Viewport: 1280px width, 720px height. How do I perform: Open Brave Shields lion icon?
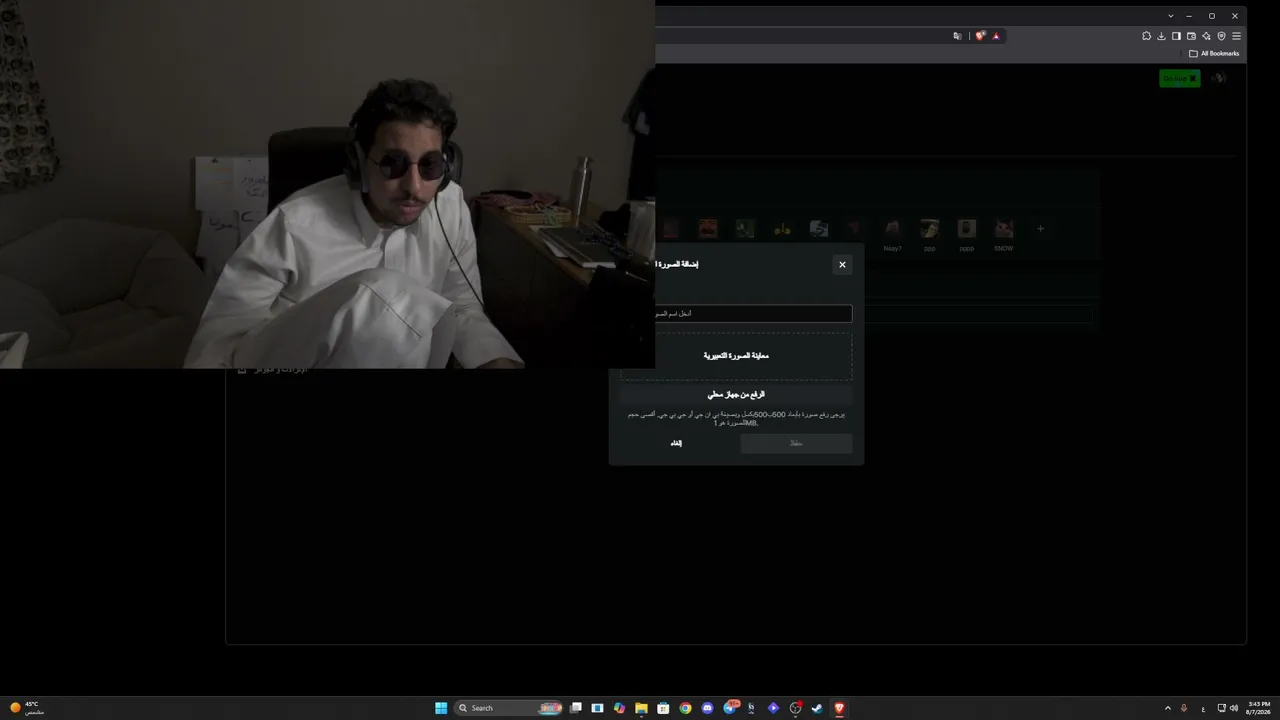[x=981, y=36]
